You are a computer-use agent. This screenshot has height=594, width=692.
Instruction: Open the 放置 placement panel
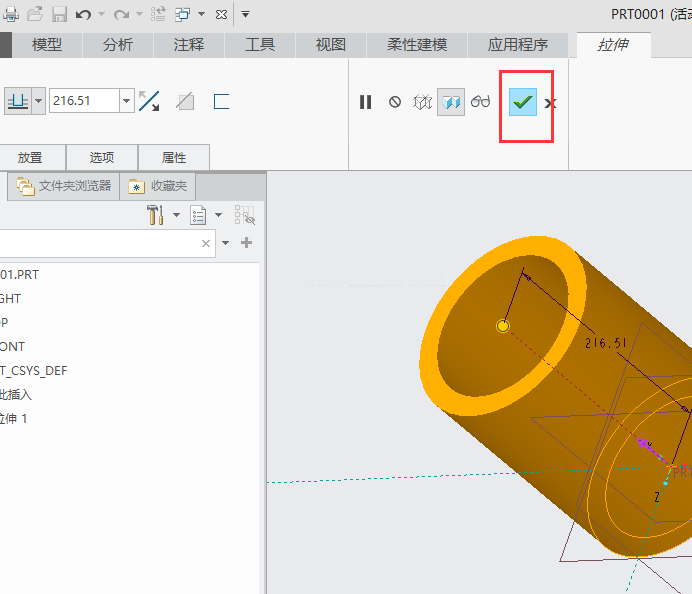tap(30, 157)
